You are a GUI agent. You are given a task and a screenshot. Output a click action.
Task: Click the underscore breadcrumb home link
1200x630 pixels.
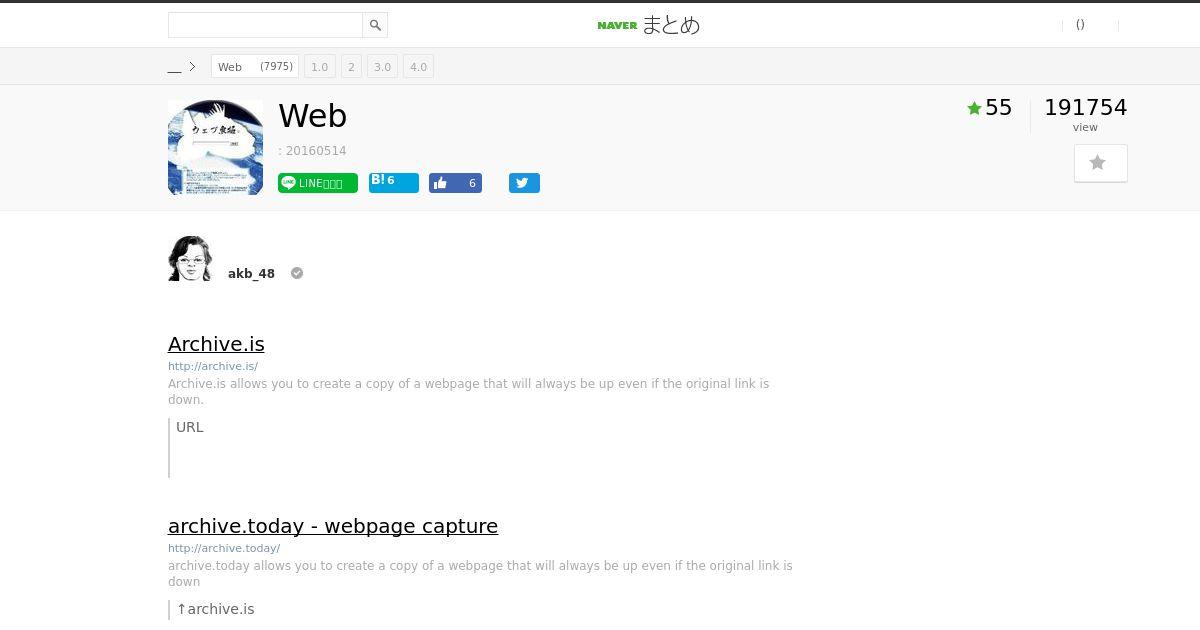(174, 67)
